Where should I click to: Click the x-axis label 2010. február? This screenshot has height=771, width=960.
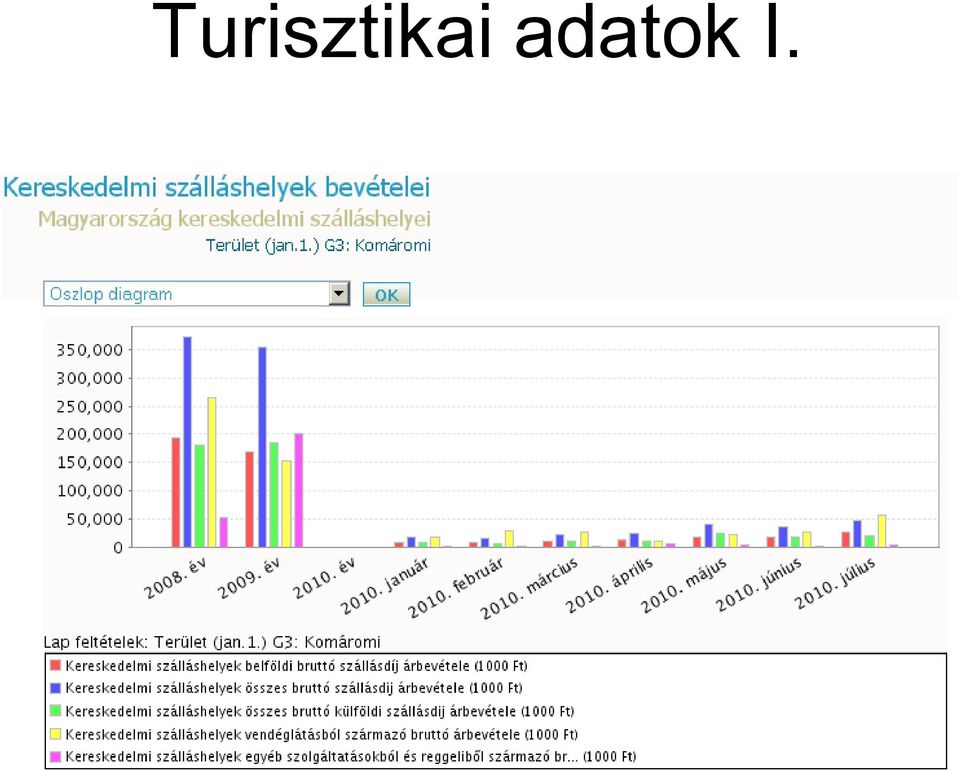point(456,588)
